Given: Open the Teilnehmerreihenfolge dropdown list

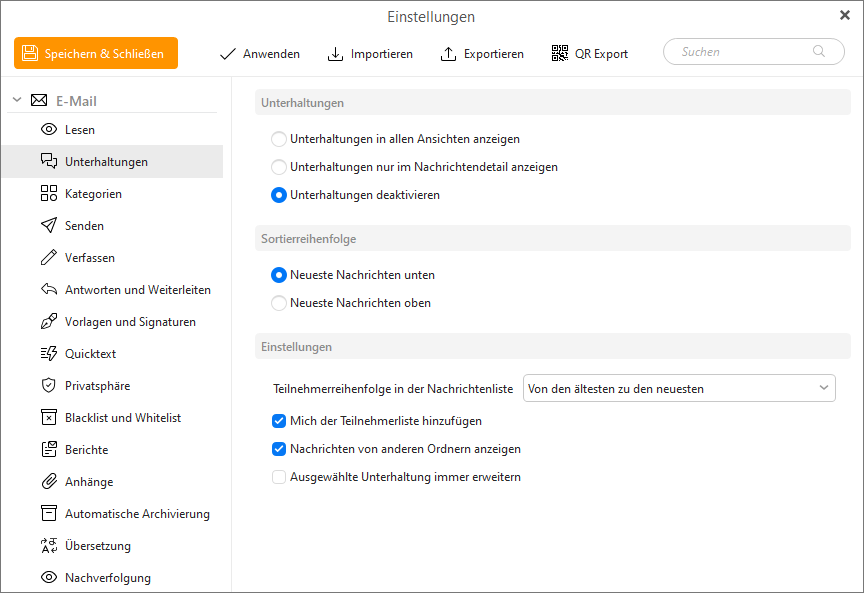Looking at the screenshot, I should [679, 388].
